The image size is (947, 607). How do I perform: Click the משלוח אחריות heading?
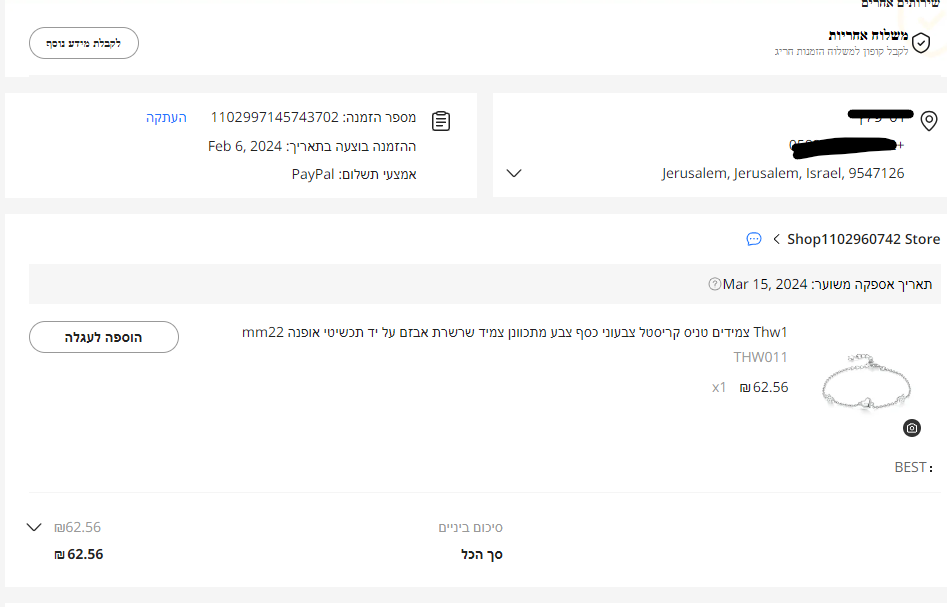point(868,35)
